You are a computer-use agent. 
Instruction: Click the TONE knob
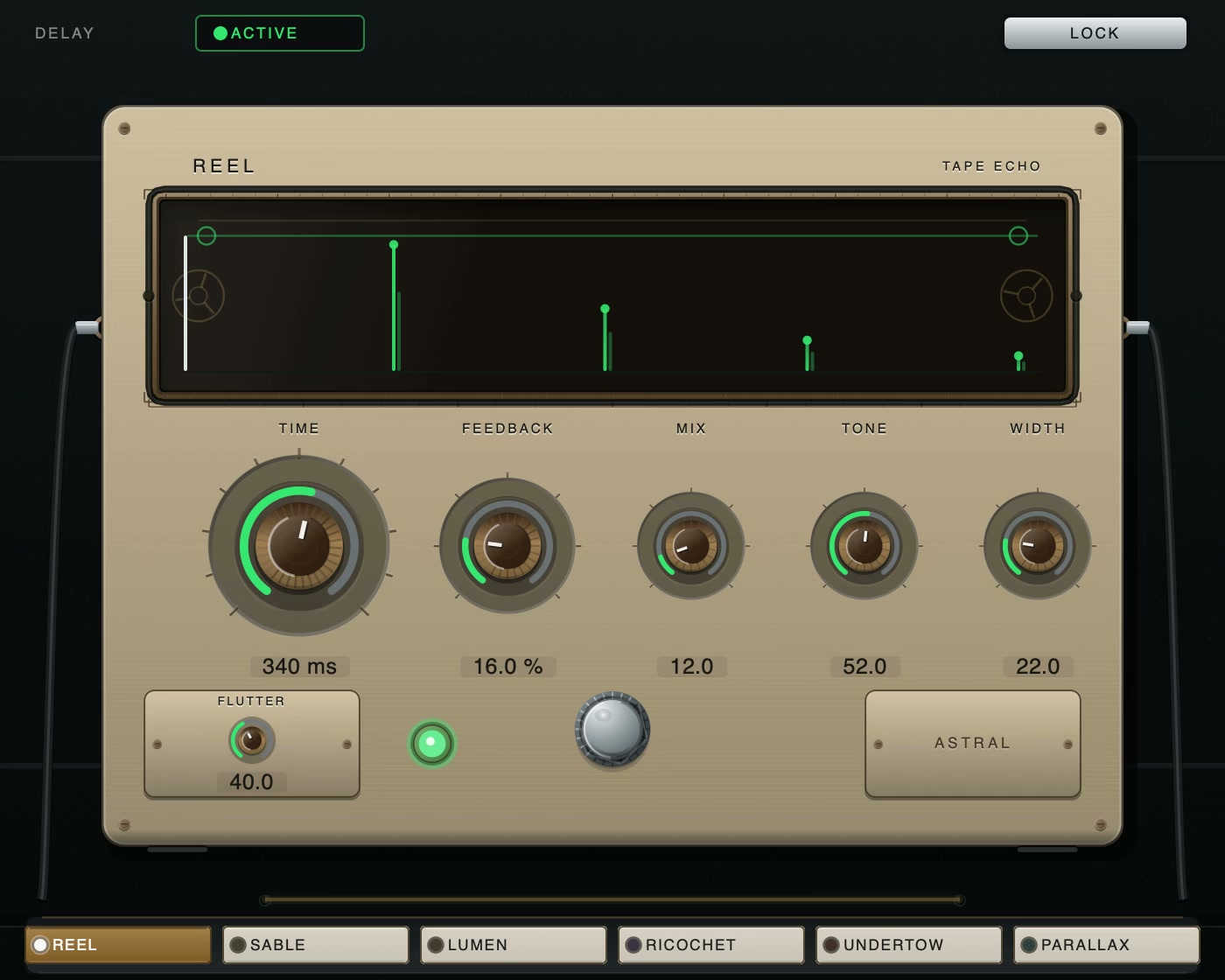click(864, 546)
